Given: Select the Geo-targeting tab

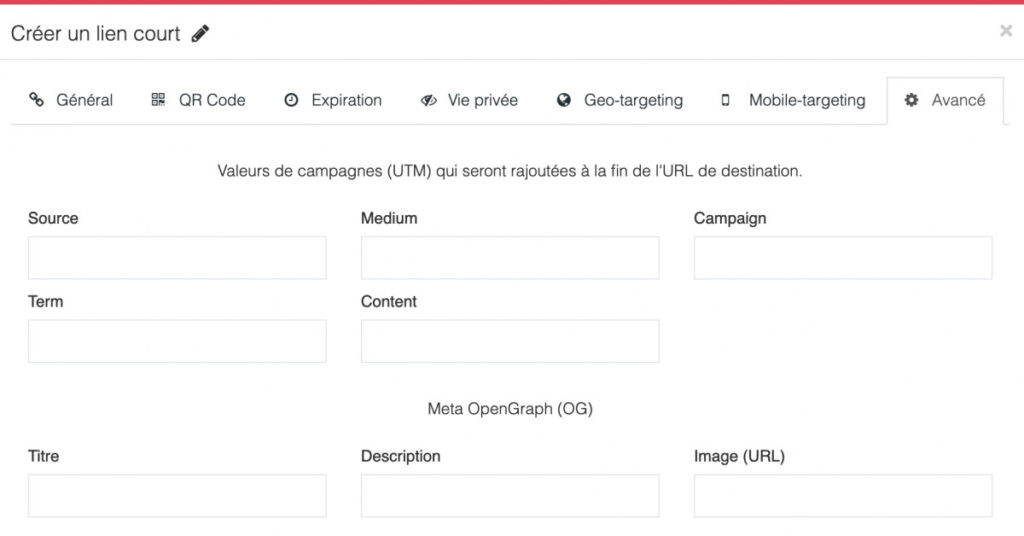Looking at the screenshot, I should click(633, 100).
